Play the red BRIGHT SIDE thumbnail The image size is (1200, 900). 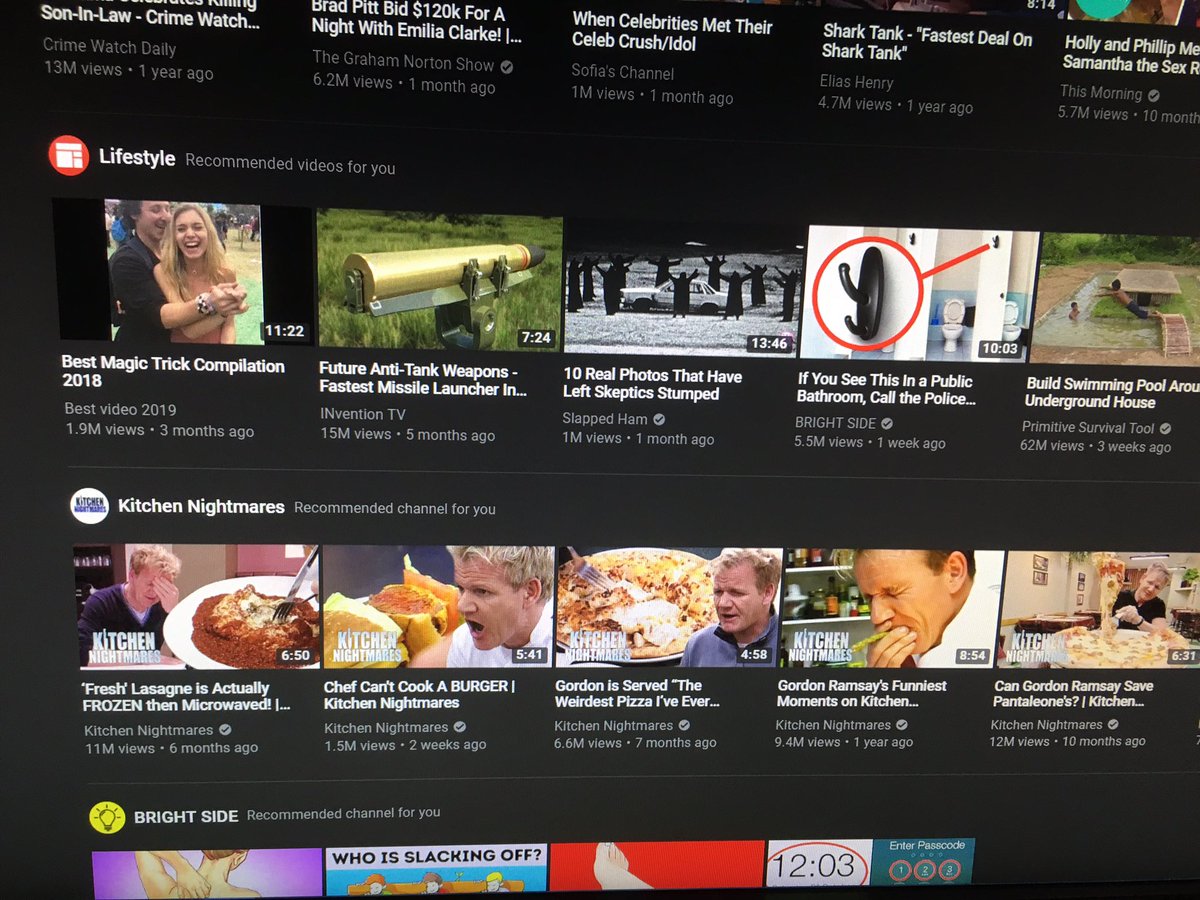point(657,865)
